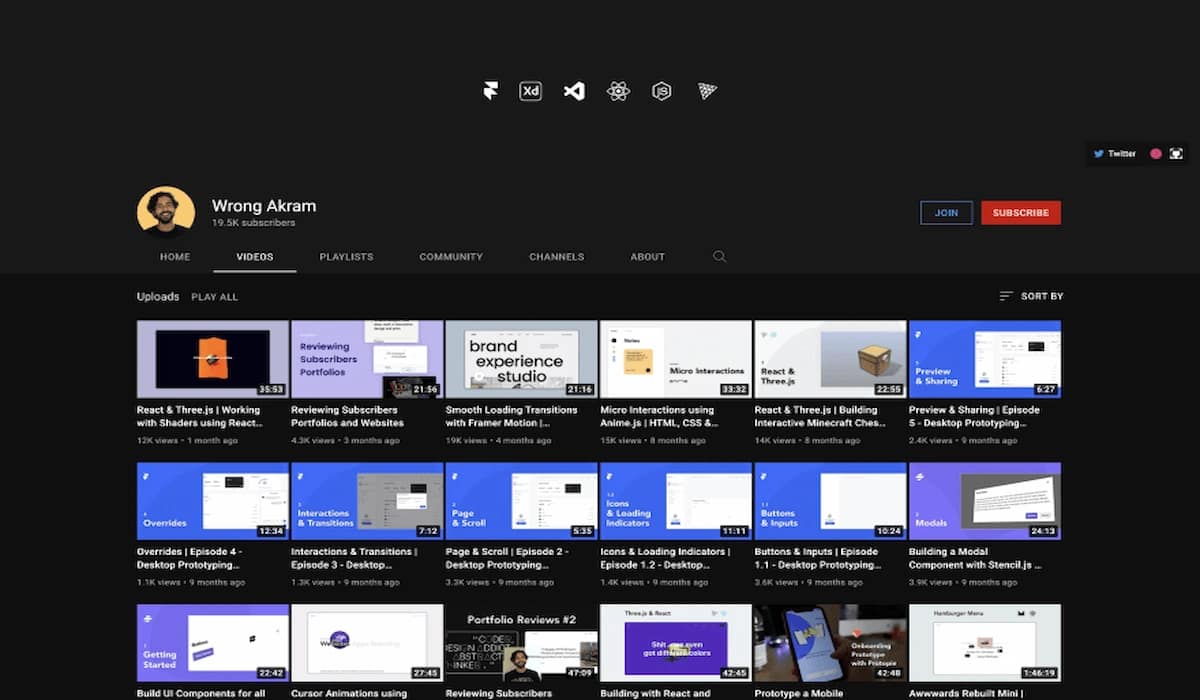
Task: Click the Three.js triangle icon in banner
Action: coord(707,91)
